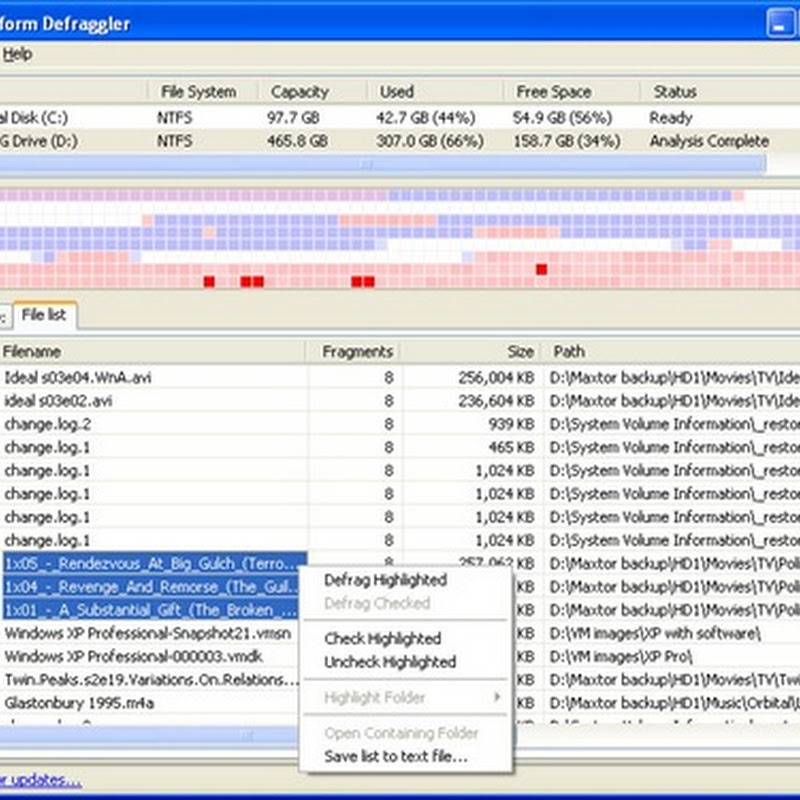Select Glastonbury 1995.m4a file
The width and height of the screenshot is (800, 800).
point(79,703)
